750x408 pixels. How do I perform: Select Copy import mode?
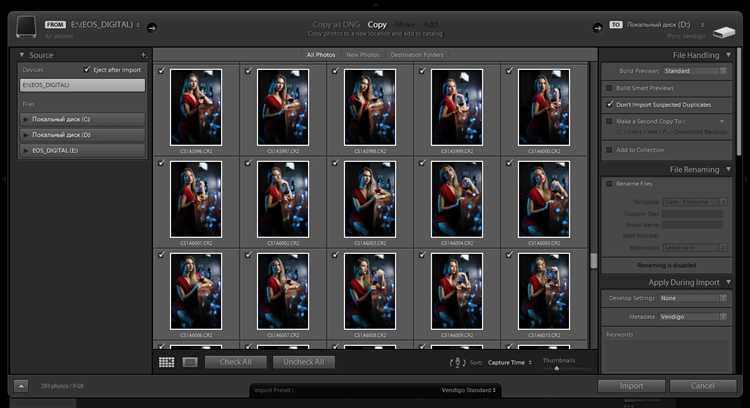(377, 24)
